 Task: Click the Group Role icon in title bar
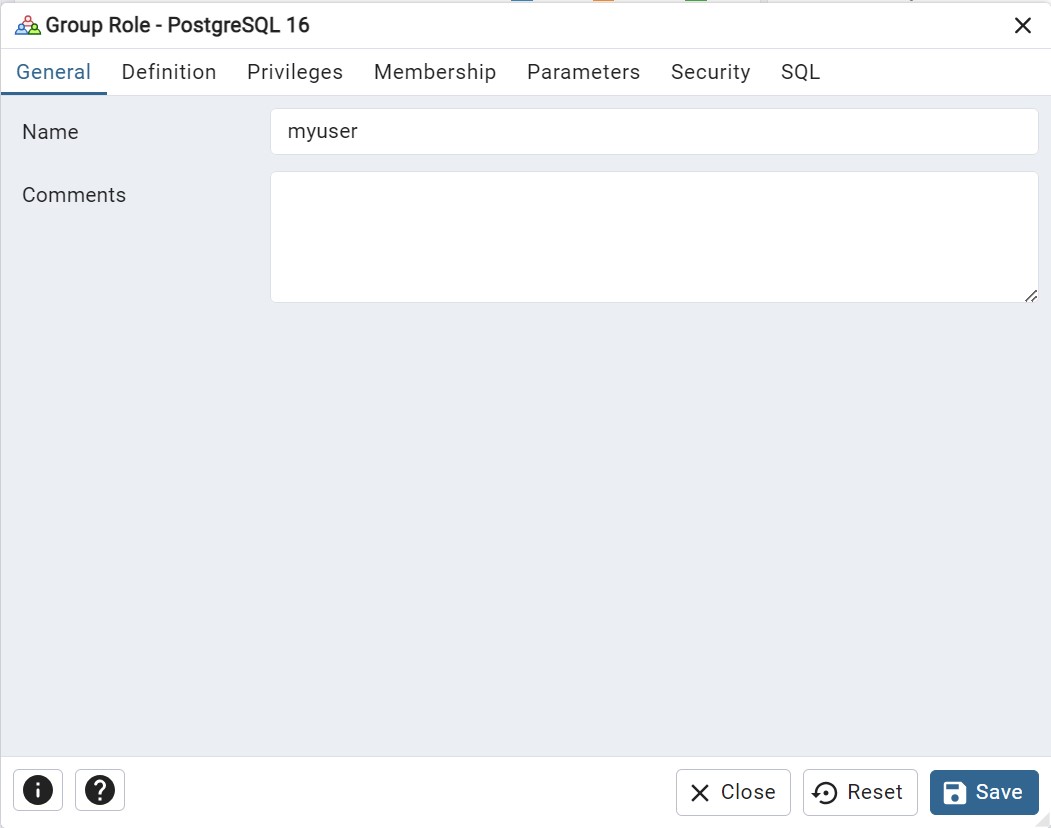coord(27,26)
